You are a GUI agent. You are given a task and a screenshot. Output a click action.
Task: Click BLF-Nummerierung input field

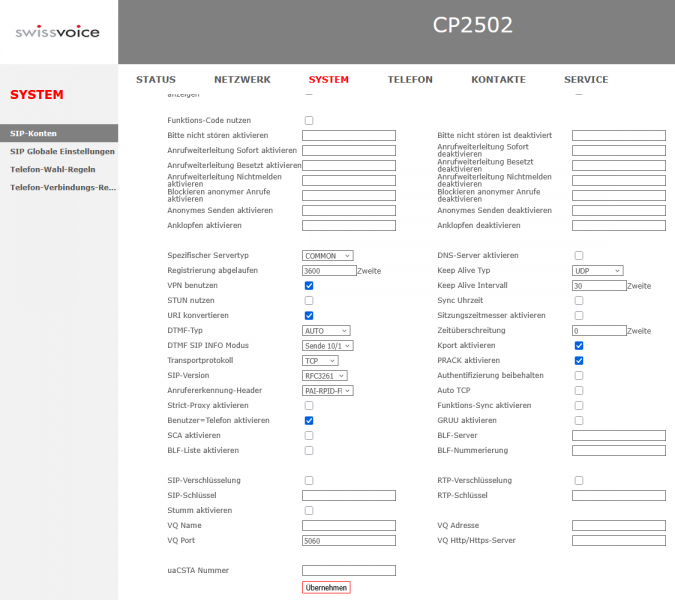coord(619,451)
